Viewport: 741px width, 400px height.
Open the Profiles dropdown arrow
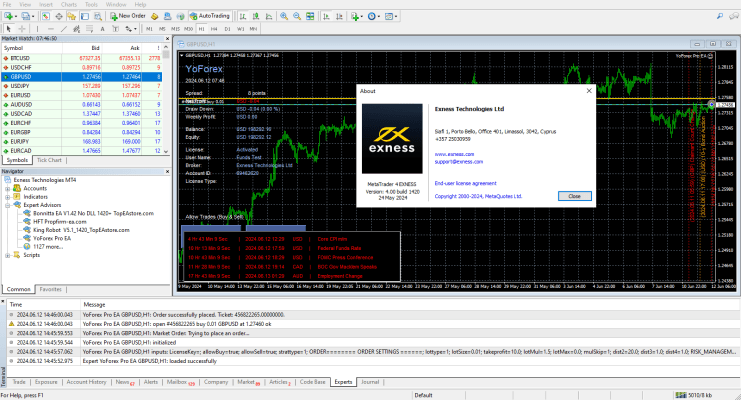[x=33, y=16]
